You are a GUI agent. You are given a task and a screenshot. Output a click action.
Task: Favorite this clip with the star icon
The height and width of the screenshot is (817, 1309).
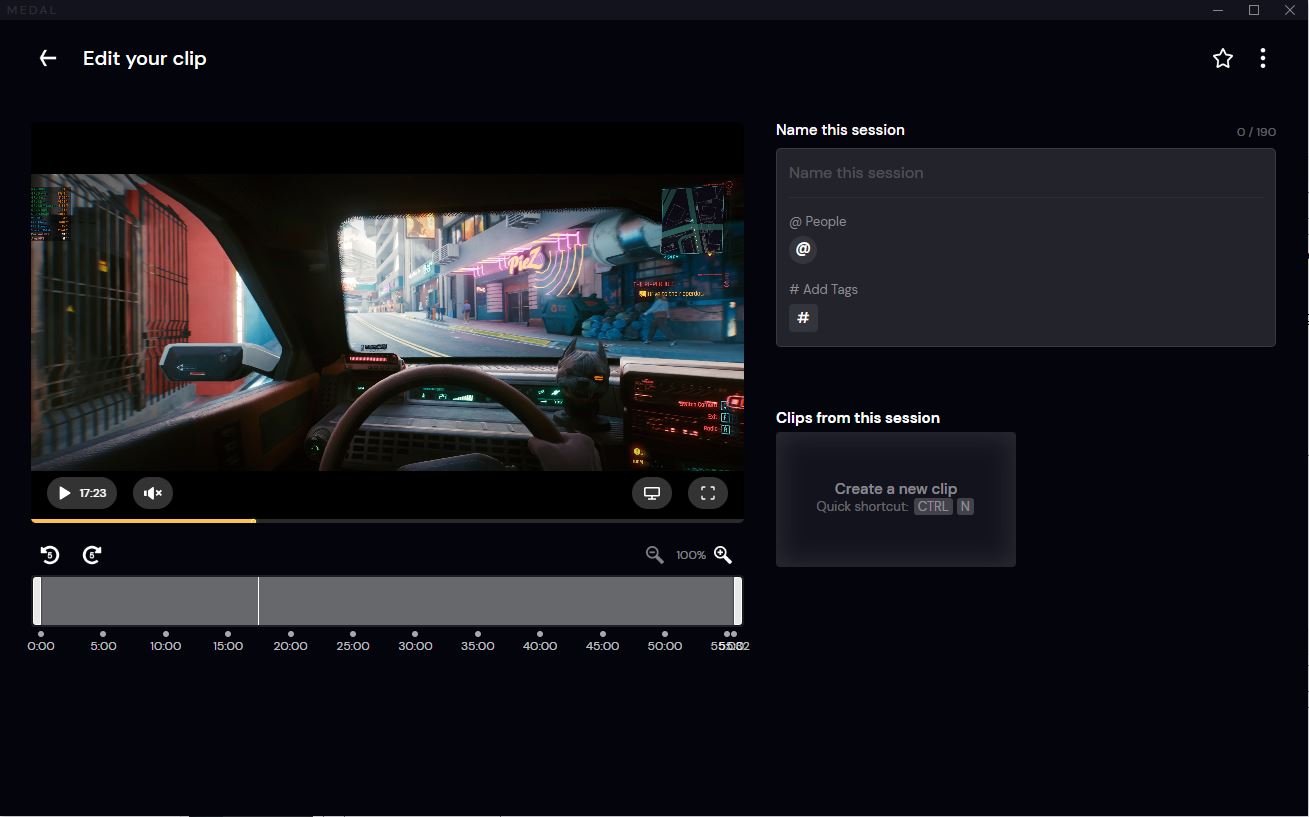tap(1223, 58)
